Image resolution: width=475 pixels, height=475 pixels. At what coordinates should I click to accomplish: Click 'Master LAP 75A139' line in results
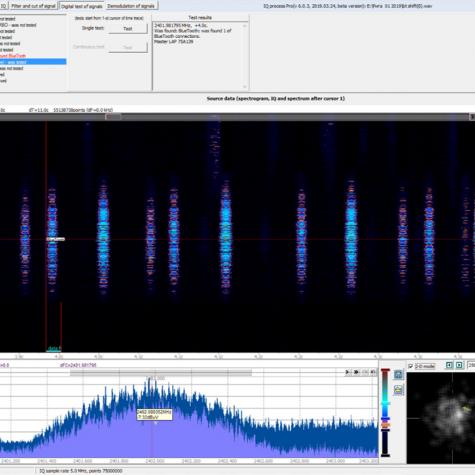coord(174,42)
